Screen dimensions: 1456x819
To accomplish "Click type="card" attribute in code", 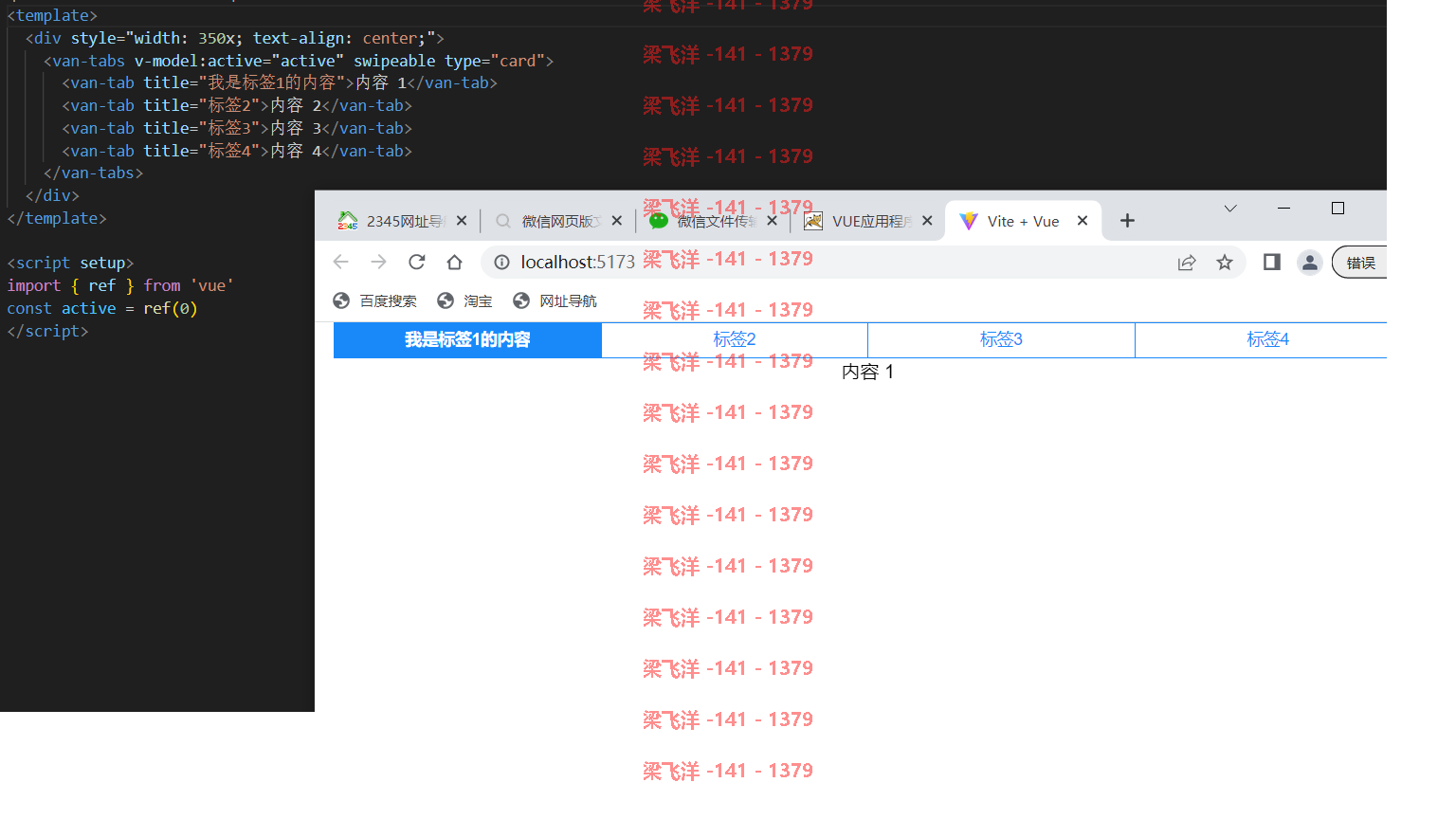I will pos(495,61).
